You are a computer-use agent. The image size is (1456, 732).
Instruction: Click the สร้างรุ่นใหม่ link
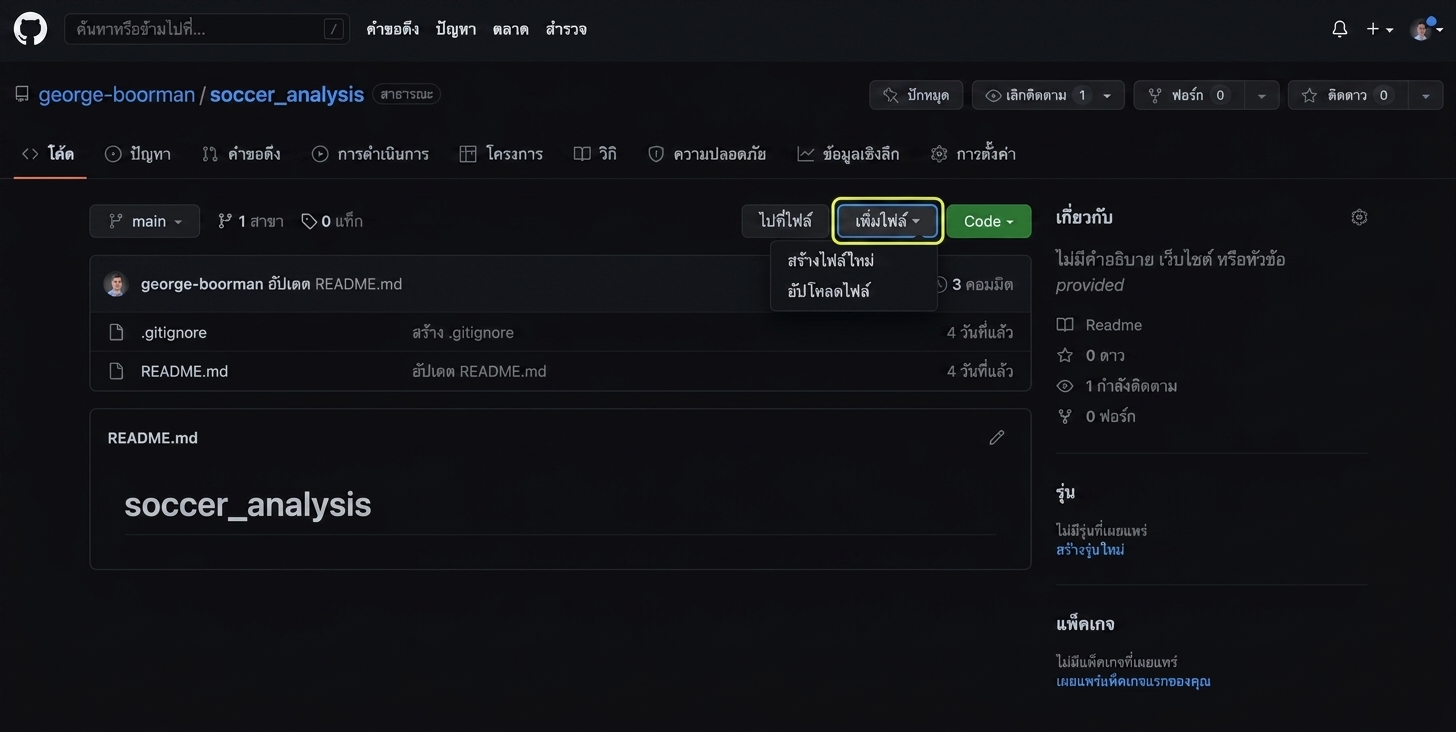click(x=1090, y=549)
